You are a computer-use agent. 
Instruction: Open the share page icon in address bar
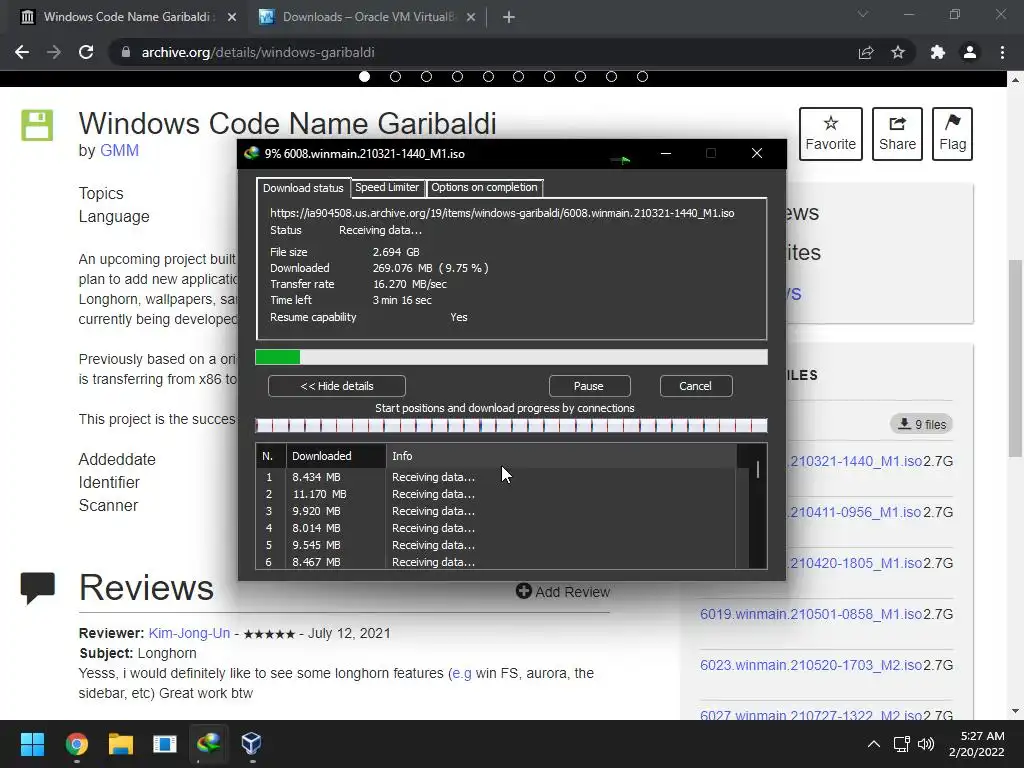click(866, 52)
